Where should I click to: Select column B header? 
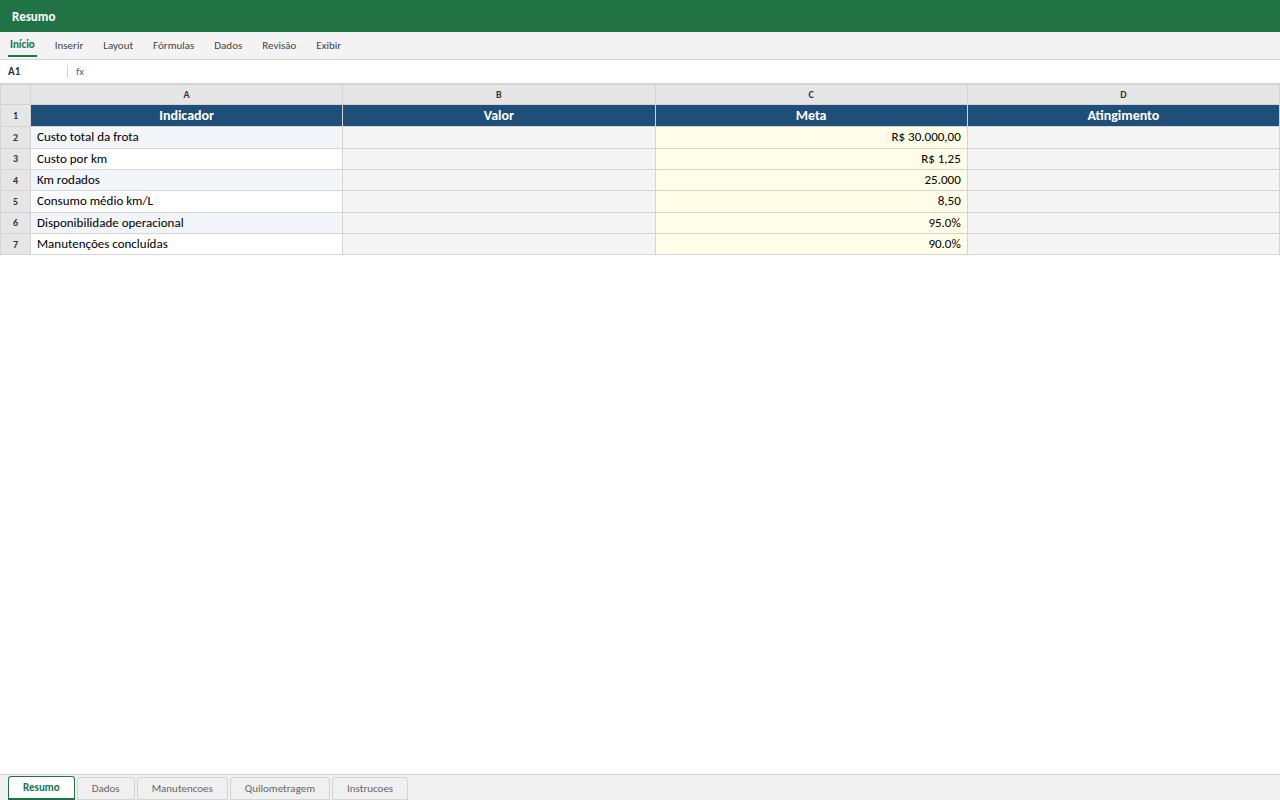[x=499, y=95]
